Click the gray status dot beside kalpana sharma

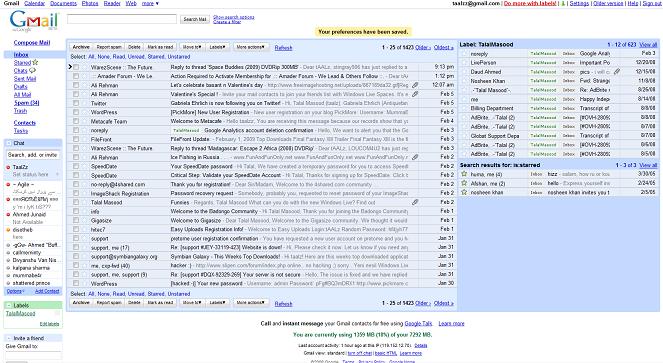point(8,268)
